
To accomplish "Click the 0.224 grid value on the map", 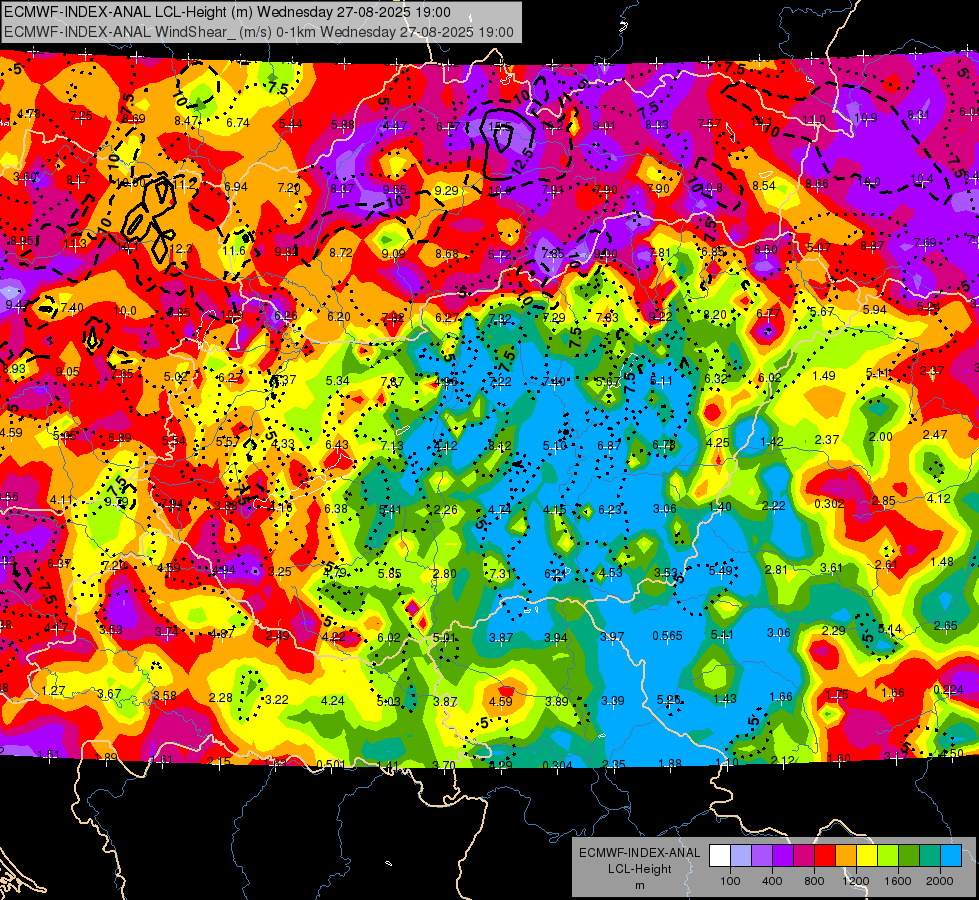I will point(948,690).
